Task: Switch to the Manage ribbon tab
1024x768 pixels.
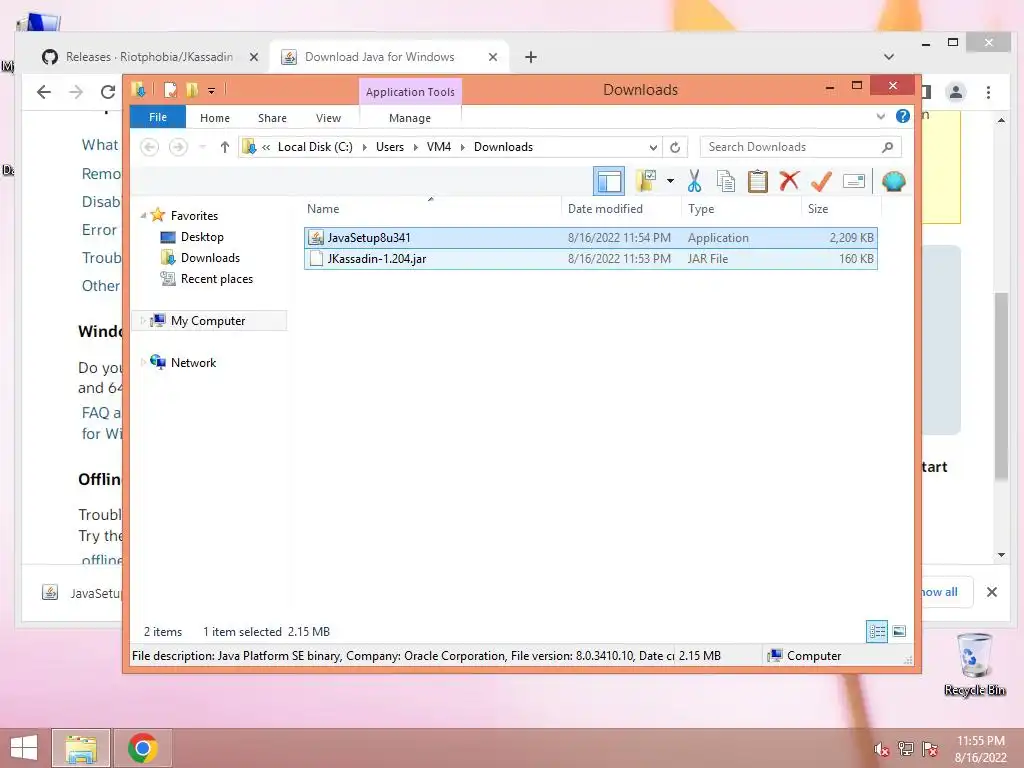Action: [x=410, y=118]
